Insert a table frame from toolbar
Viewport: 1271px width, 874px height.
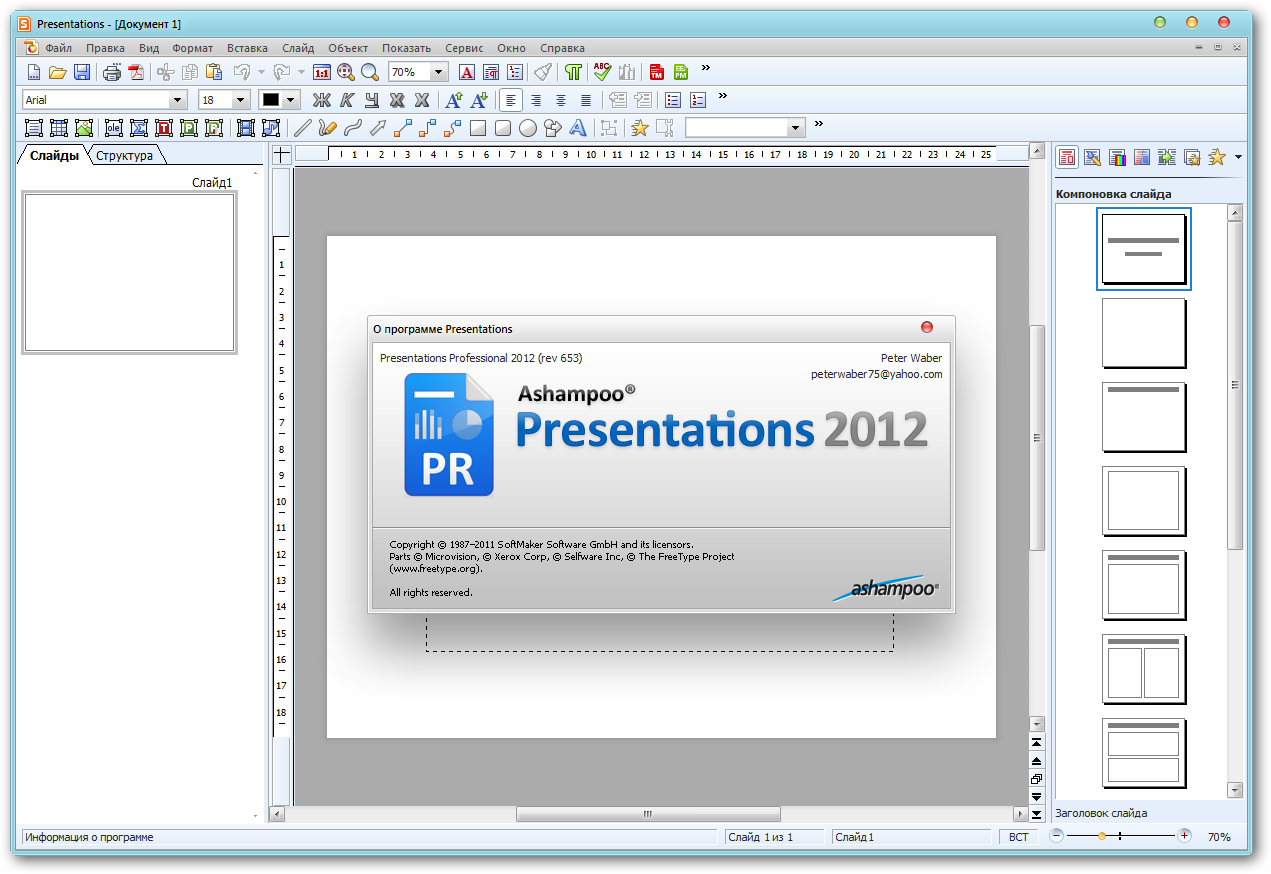click(59, 128)
